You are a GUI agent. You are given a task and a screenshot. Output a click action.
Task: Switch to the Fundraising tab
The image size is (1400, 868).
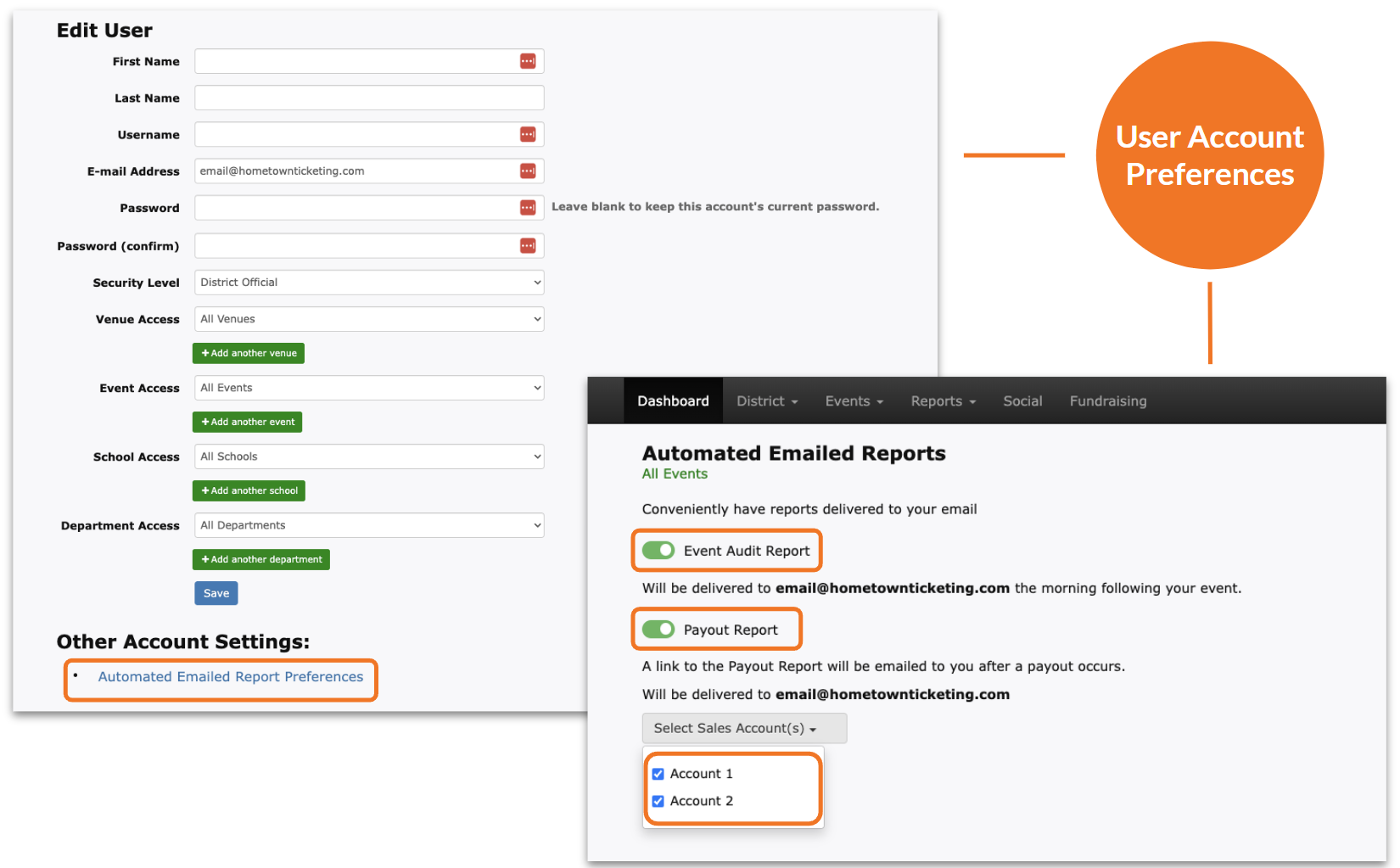1107,401
